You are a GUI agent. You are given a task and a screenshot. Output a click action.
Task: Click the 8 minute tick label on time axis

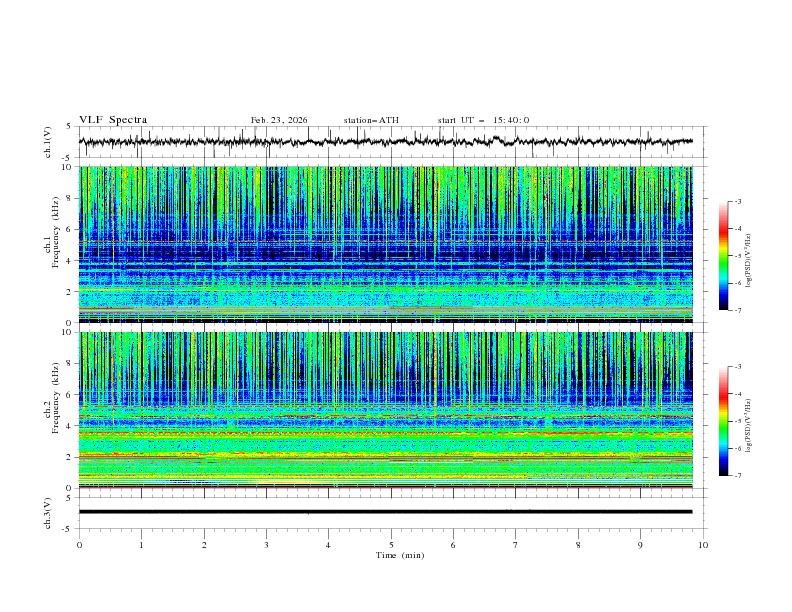pos(578,545)
